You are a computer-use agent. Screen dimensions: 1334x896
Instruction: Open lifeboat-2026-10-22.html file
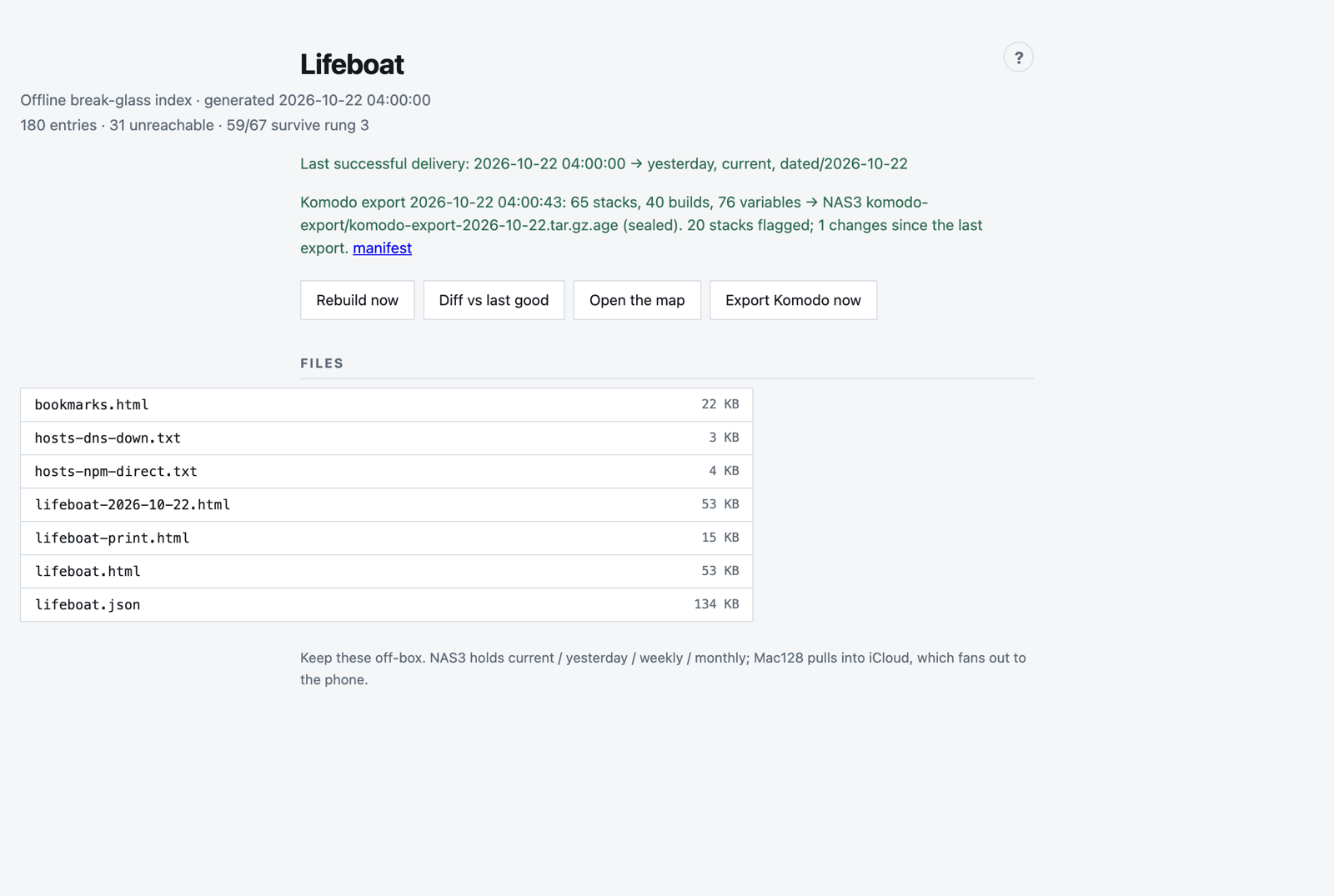coord(387,505)
